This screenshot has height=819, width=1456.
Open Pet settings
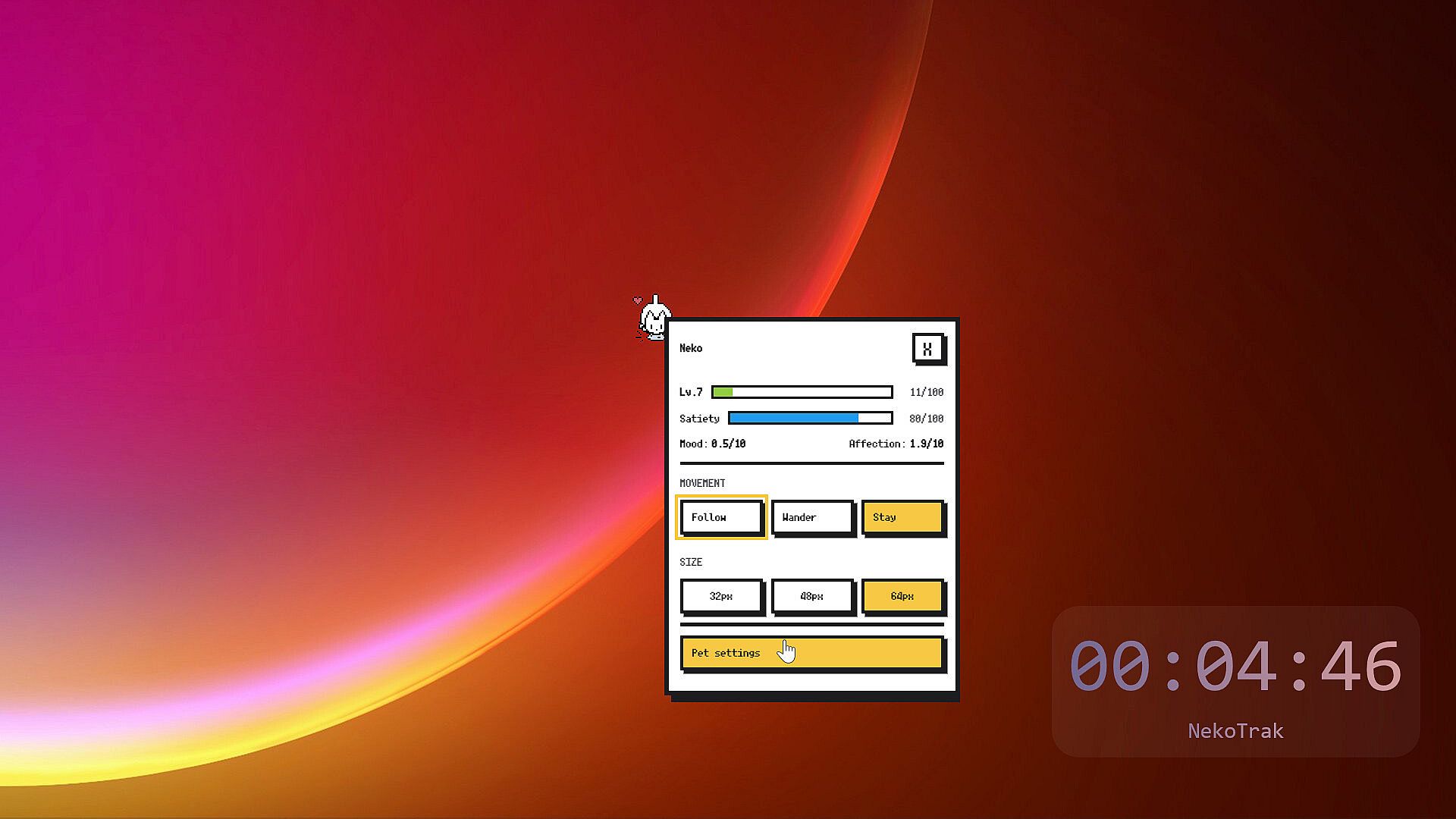pos(811,653)
